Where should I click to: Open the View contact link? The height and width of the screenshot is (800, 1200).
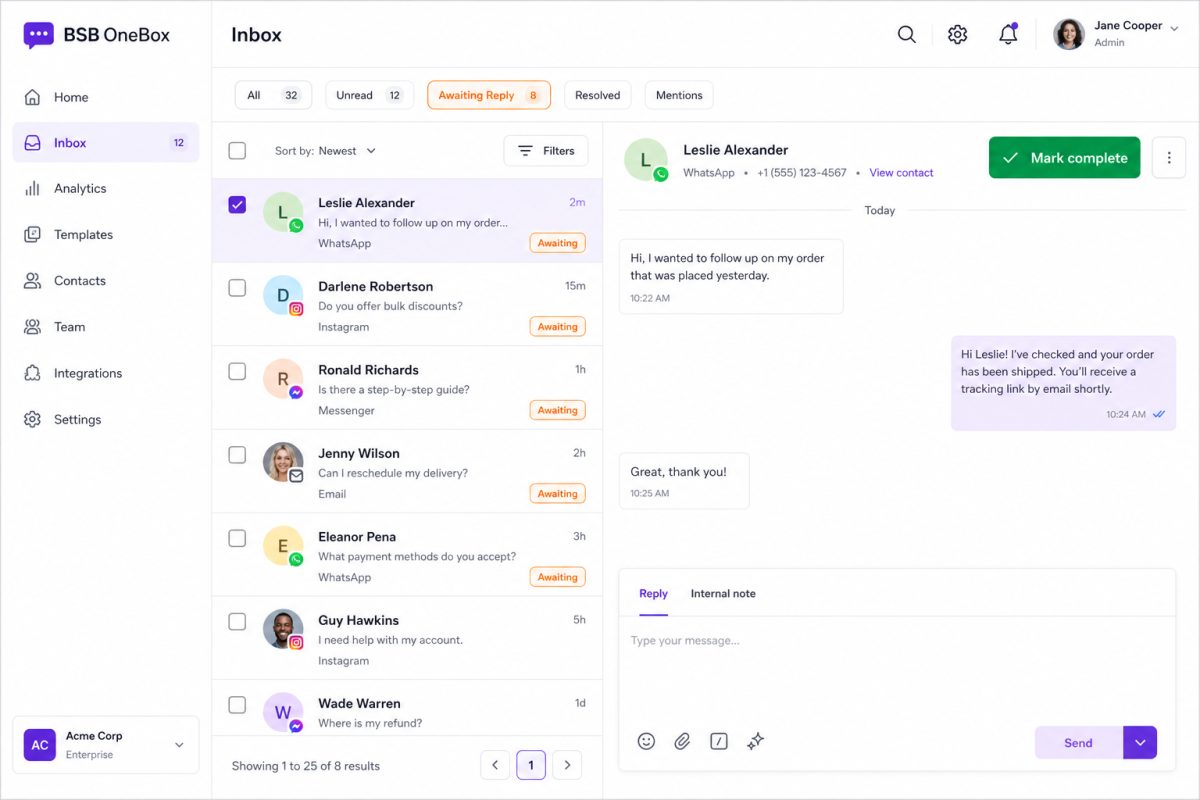pos(901,173)
